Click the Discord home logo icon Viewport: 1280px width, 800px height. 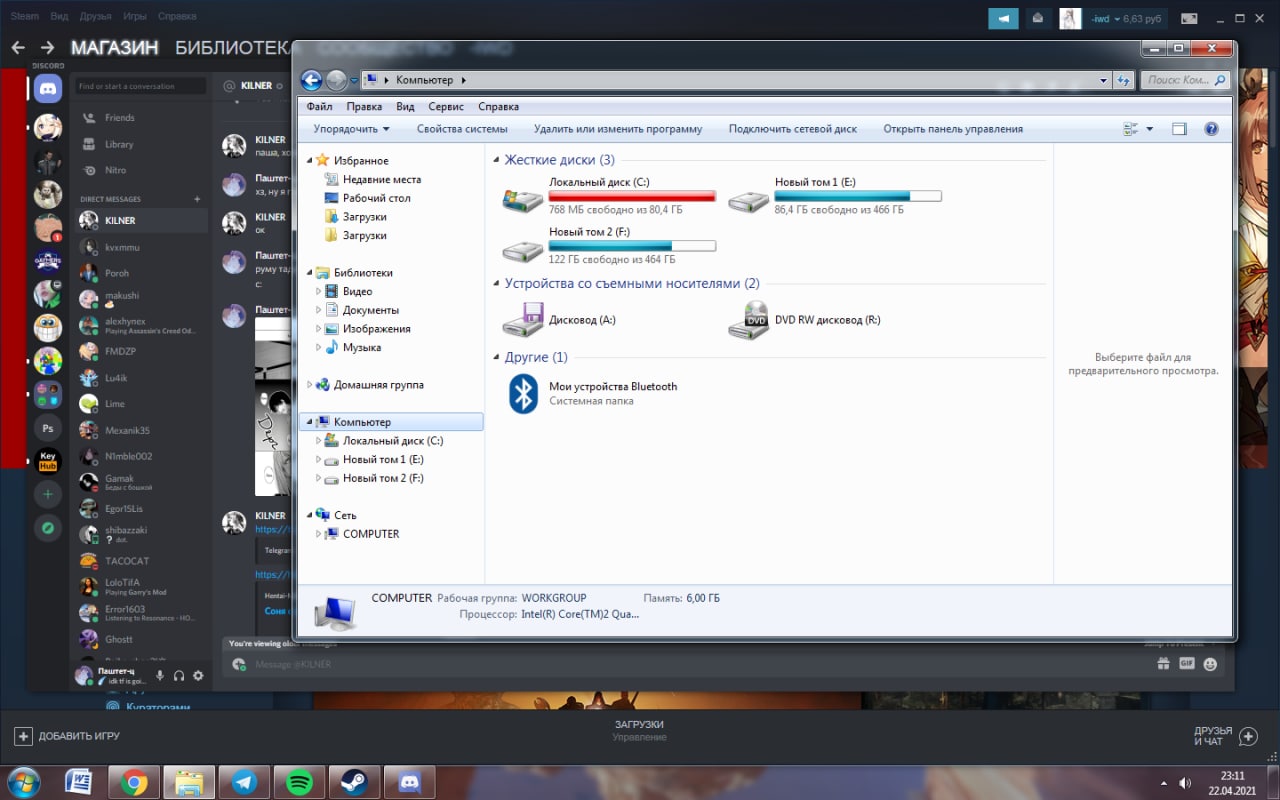(47, 88)
